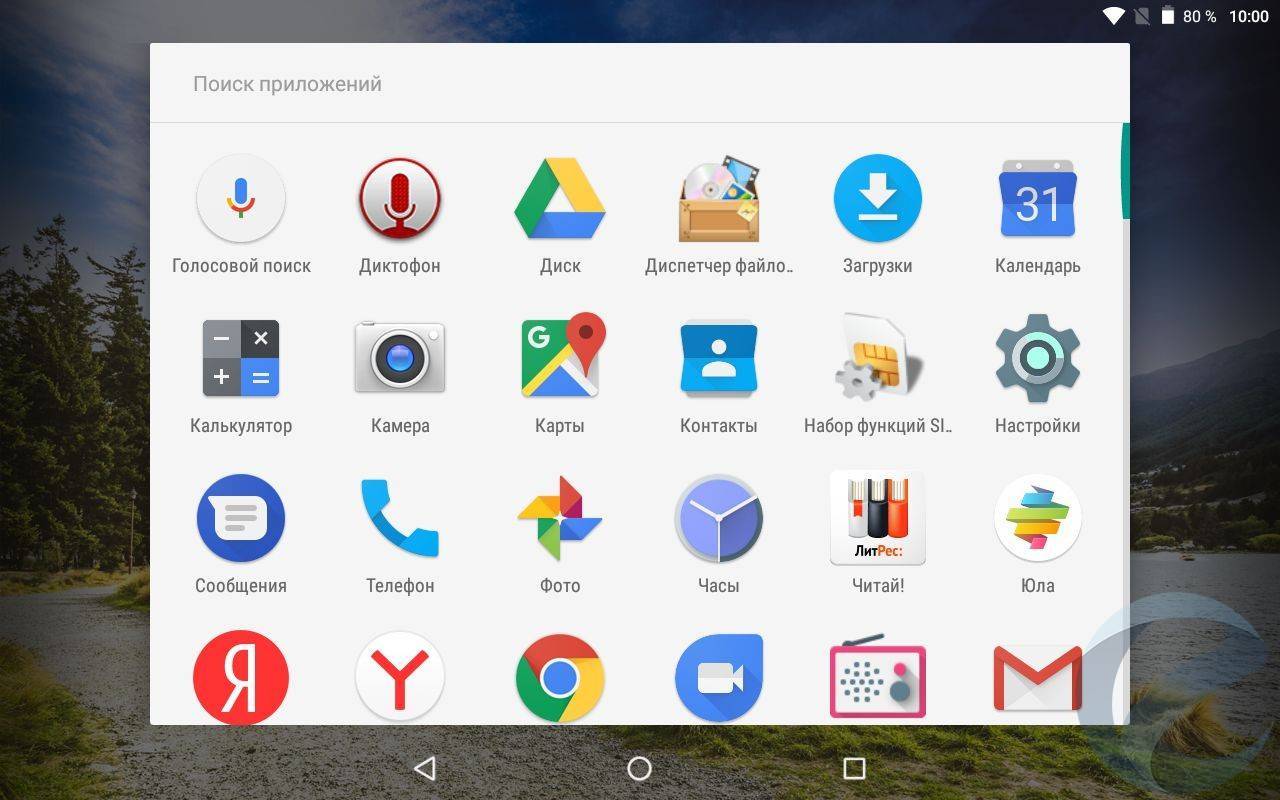Open the Голосовой поиск voice search app
This screenshot has height=800, width=1280.
tap(240, 199)
